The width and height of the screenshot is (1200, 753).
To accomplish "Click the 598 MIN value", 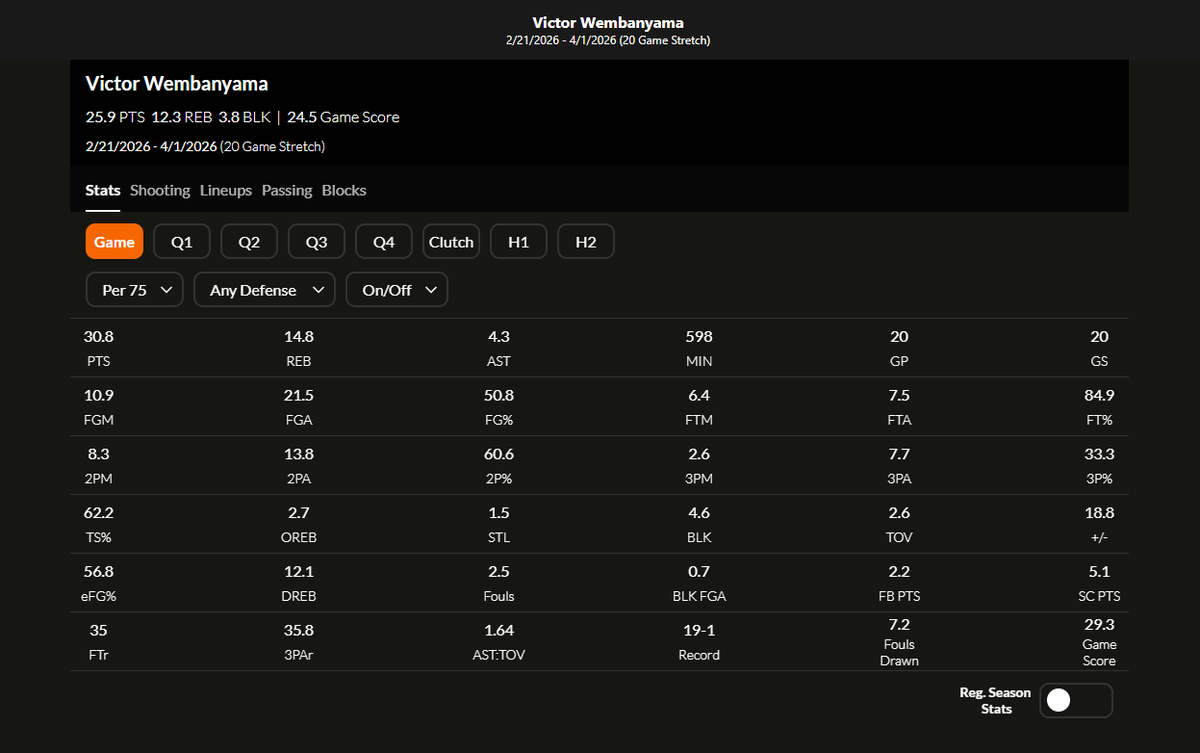I will pos(699,337).
